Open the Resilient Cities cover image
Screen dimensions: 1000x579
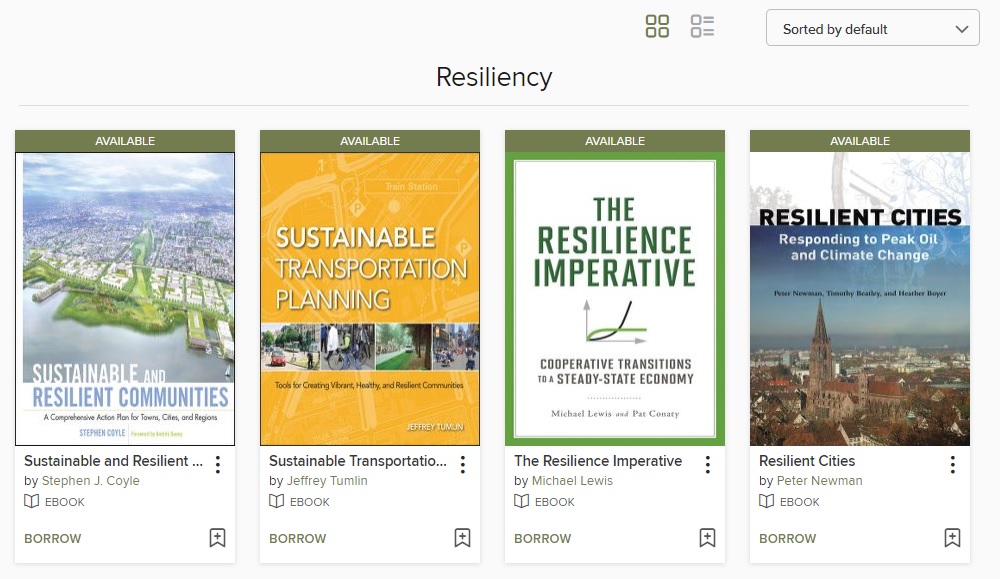pos(860,299)
